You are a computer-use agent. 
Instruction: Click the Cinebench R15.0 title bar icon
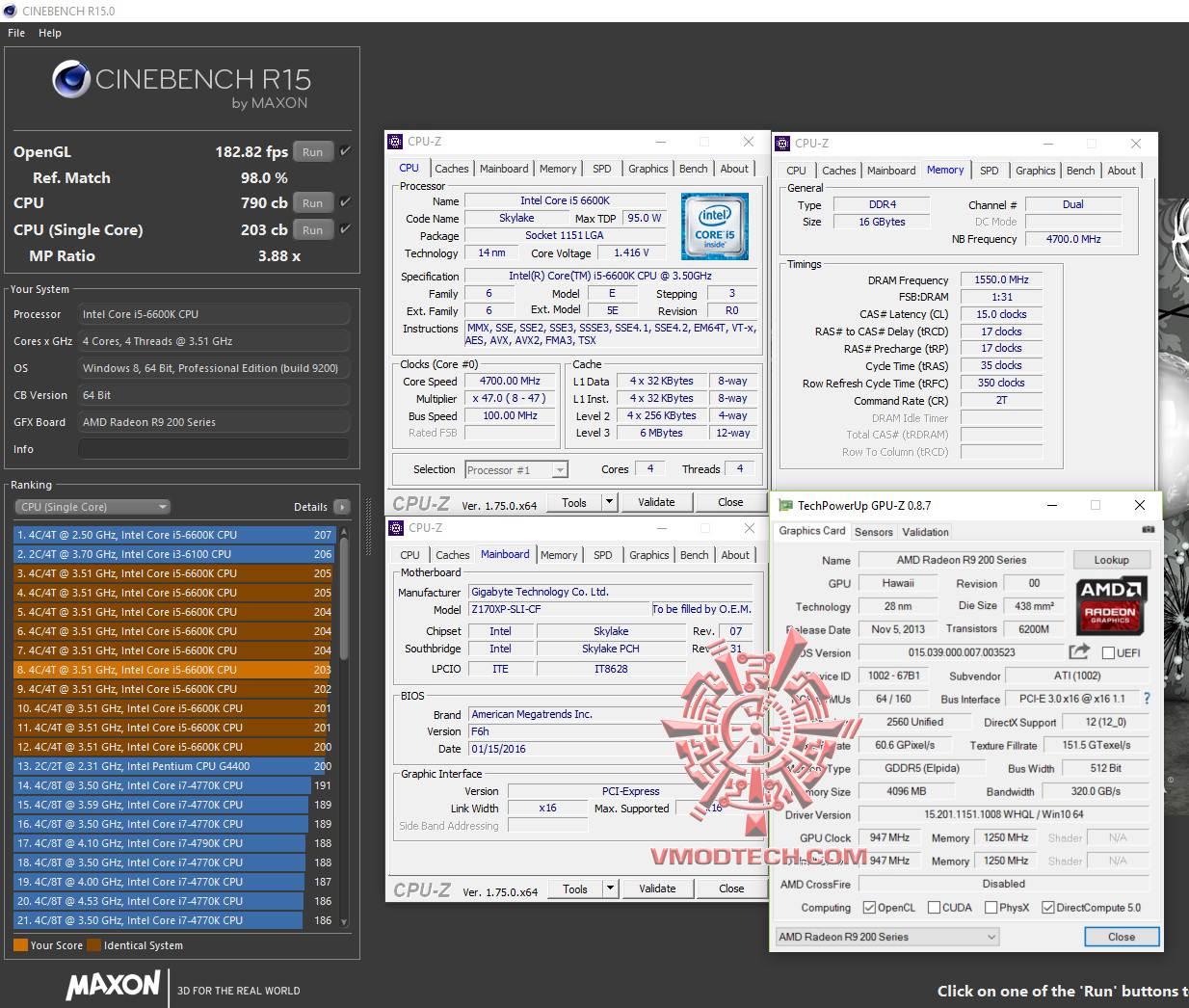pos(10,11)
